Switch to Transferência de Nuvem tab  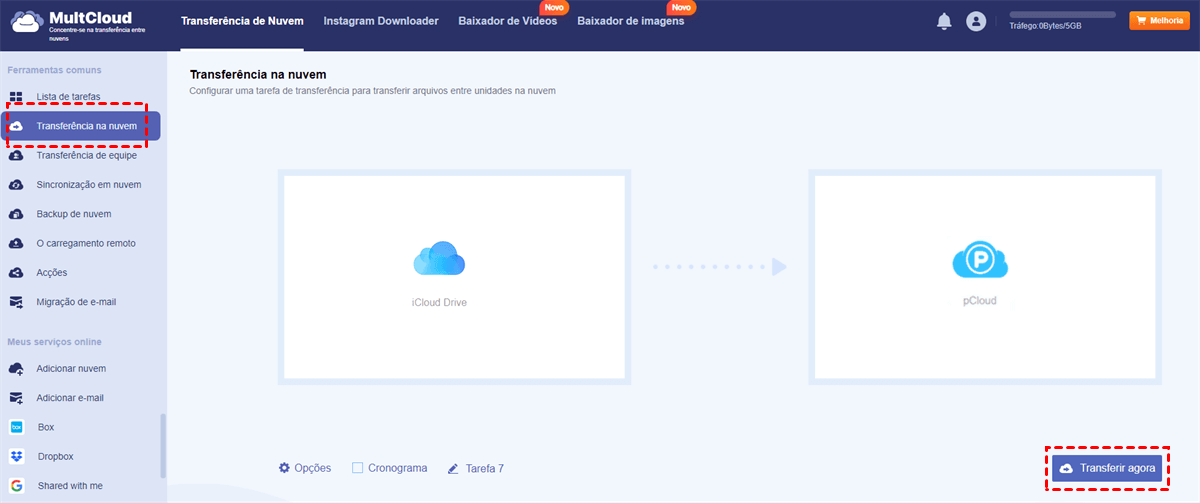coord(243,21)
